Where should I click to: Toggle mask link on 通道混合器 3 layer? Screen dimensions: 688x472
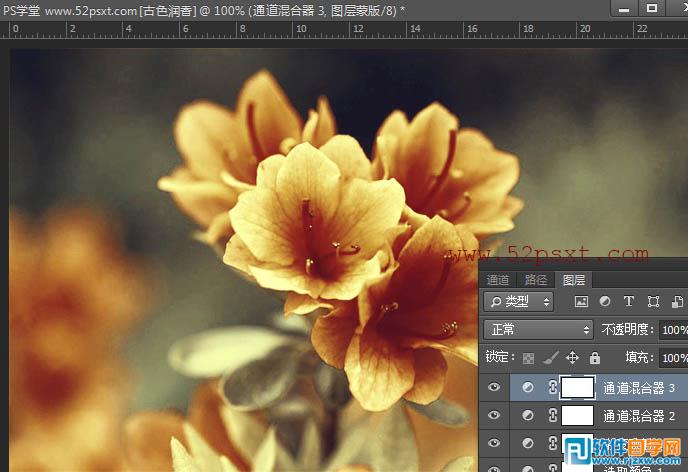point(552,388)
